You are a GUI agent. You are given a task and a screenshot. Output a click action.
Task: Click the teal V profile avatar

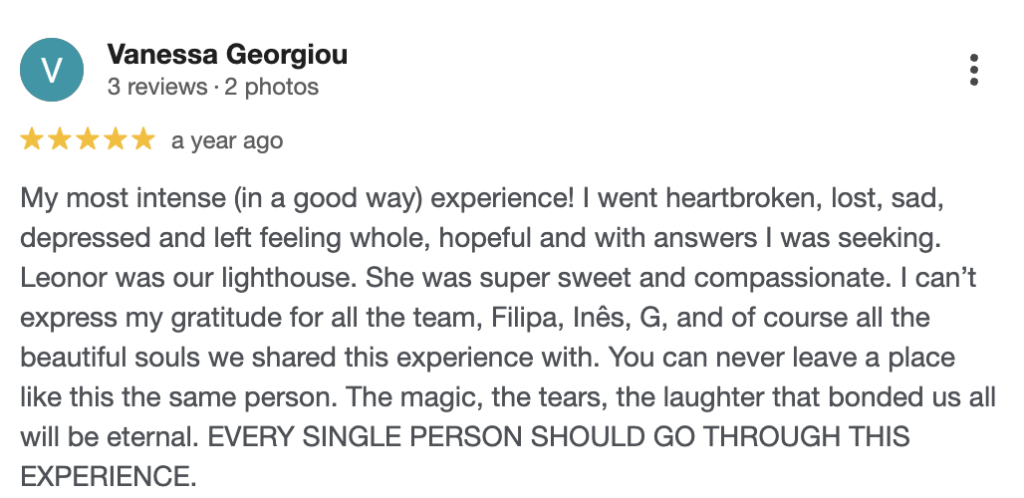[x=53, y=69]
